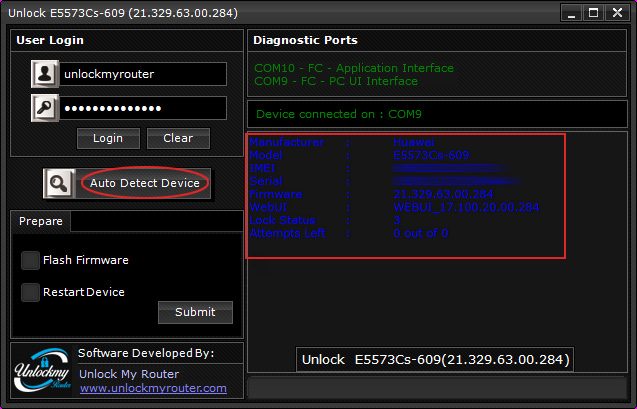This screenshot has height=409, width=637.
Task: Click 'Device connected on : COM9' status text
Action: [x=338, y=114]
